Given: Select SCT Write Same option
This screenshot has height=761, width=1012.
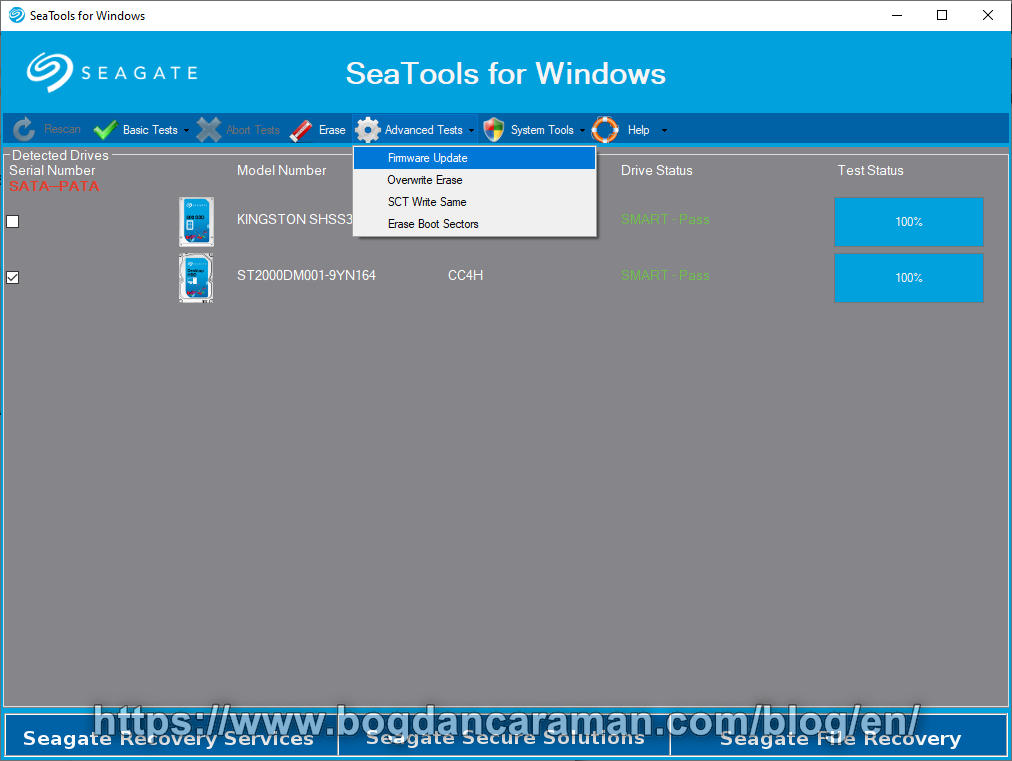Looking at the screenshot, I should tap(474, 202).
